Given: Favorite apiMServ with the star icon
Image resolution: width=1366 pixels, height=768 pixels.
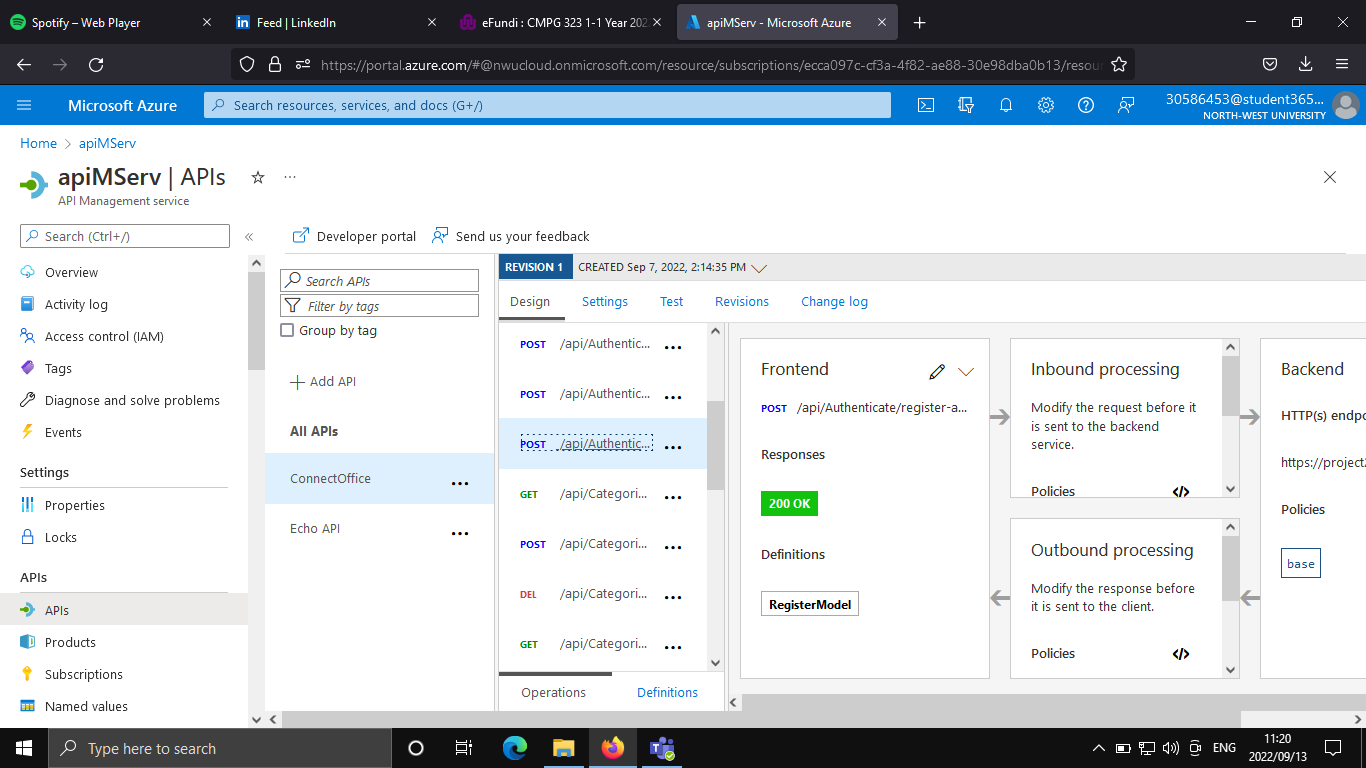Looking at the screenshot, I should point(257,177).
